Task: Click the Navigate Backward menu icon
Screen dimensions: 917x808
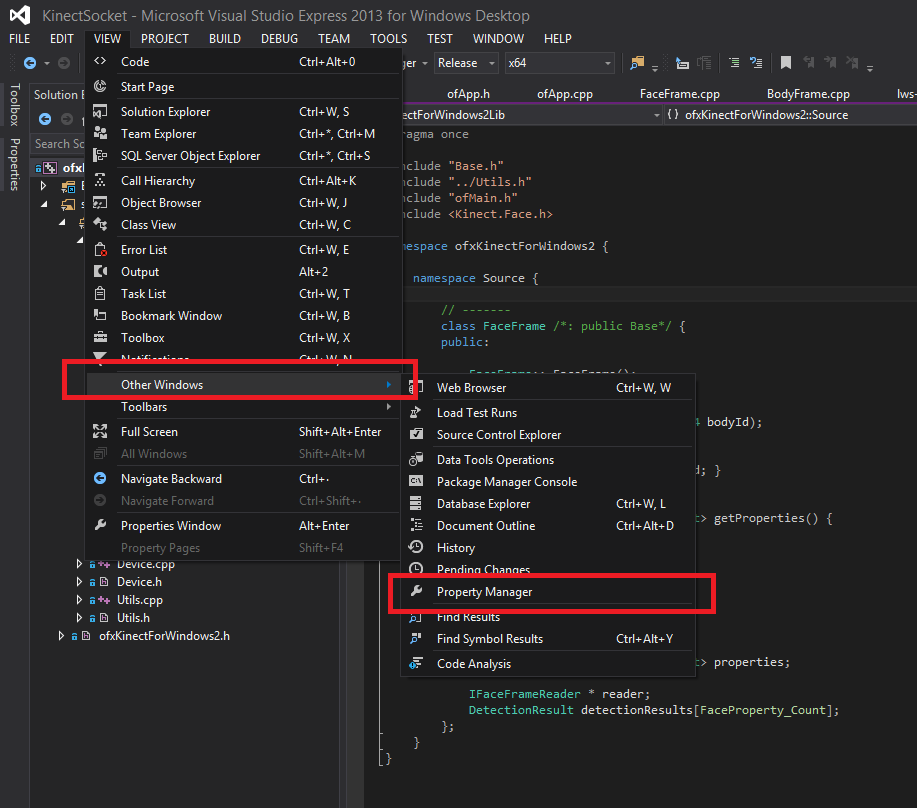Action: point(100,478)
